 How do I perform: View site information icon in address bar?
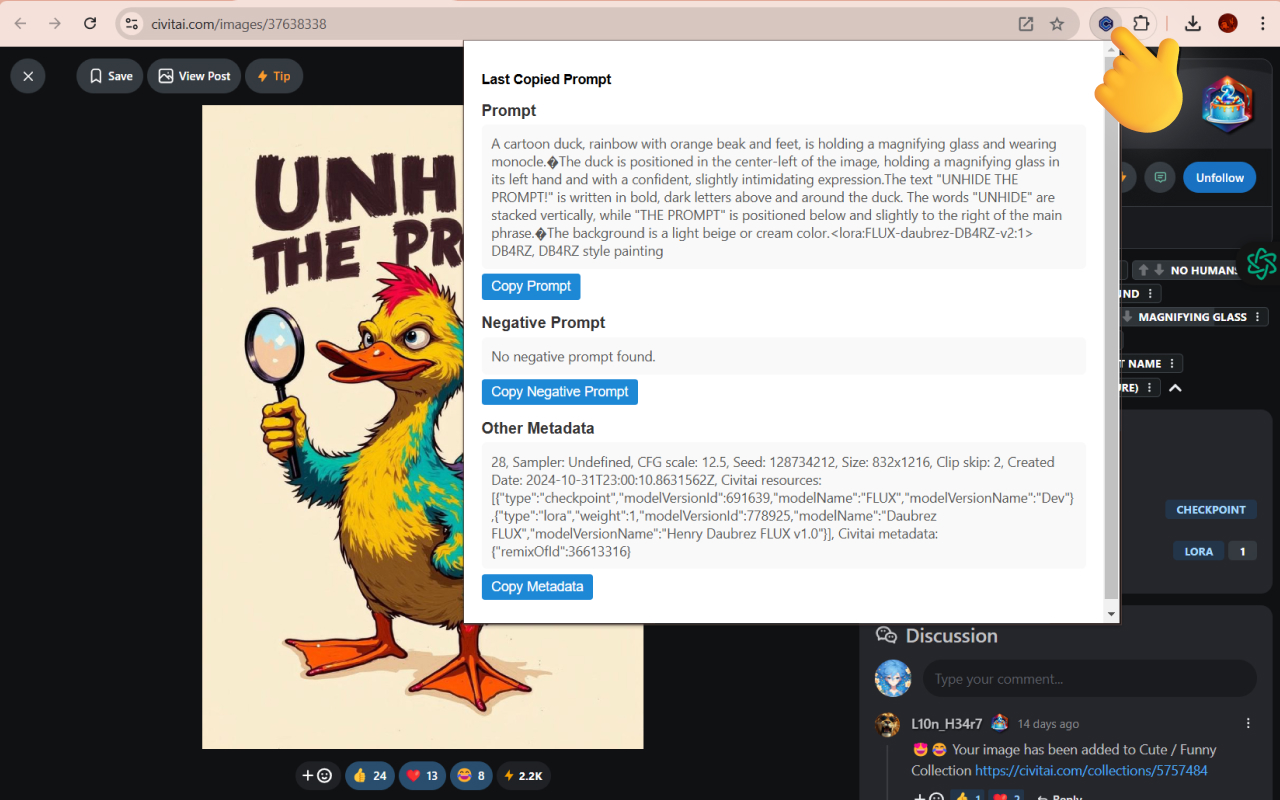131,24
